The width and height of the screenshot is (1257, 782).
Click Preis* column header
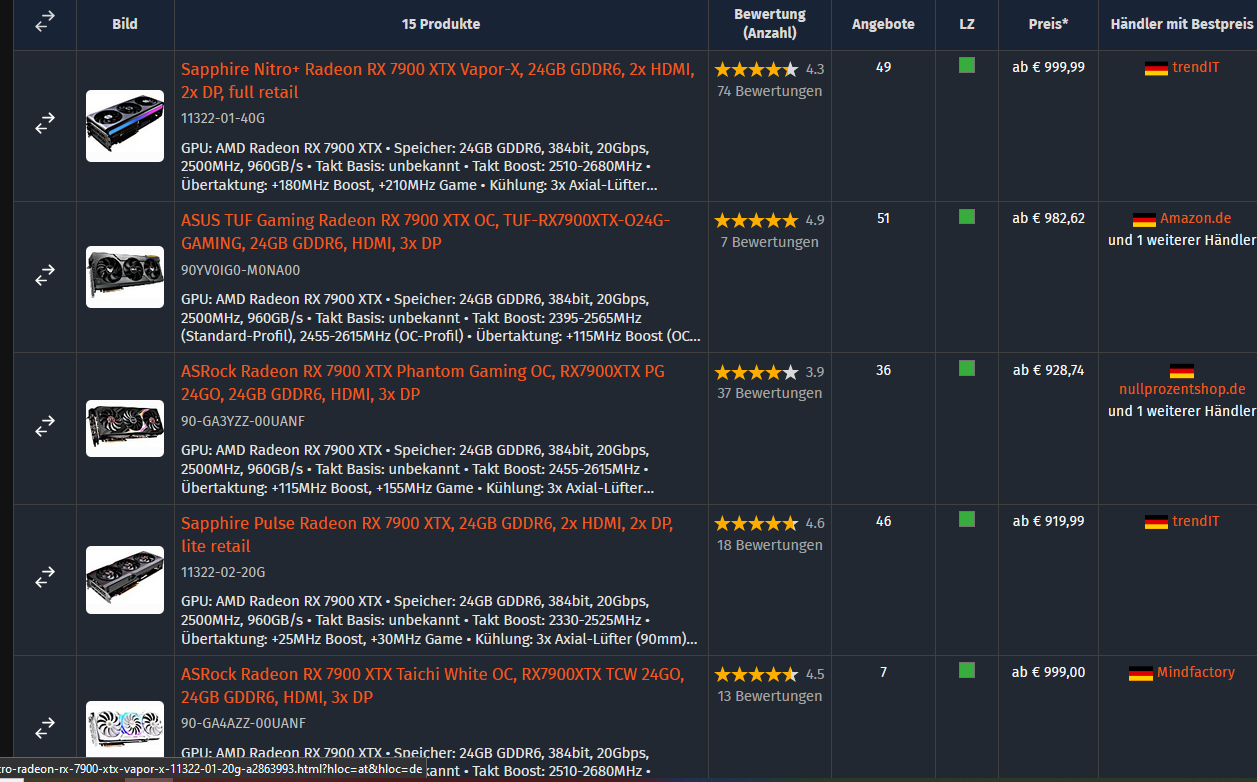[x=1048, y=24]
